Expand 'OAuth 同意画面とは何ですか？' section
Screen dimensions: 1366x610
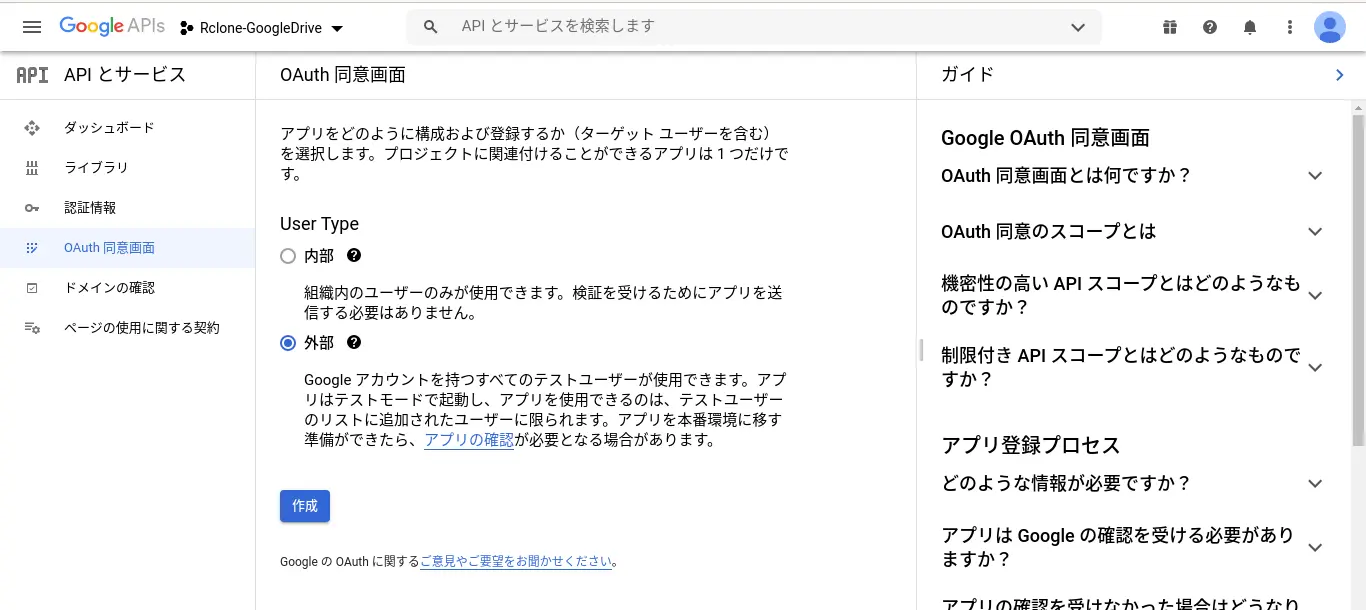click(1132, 176)
